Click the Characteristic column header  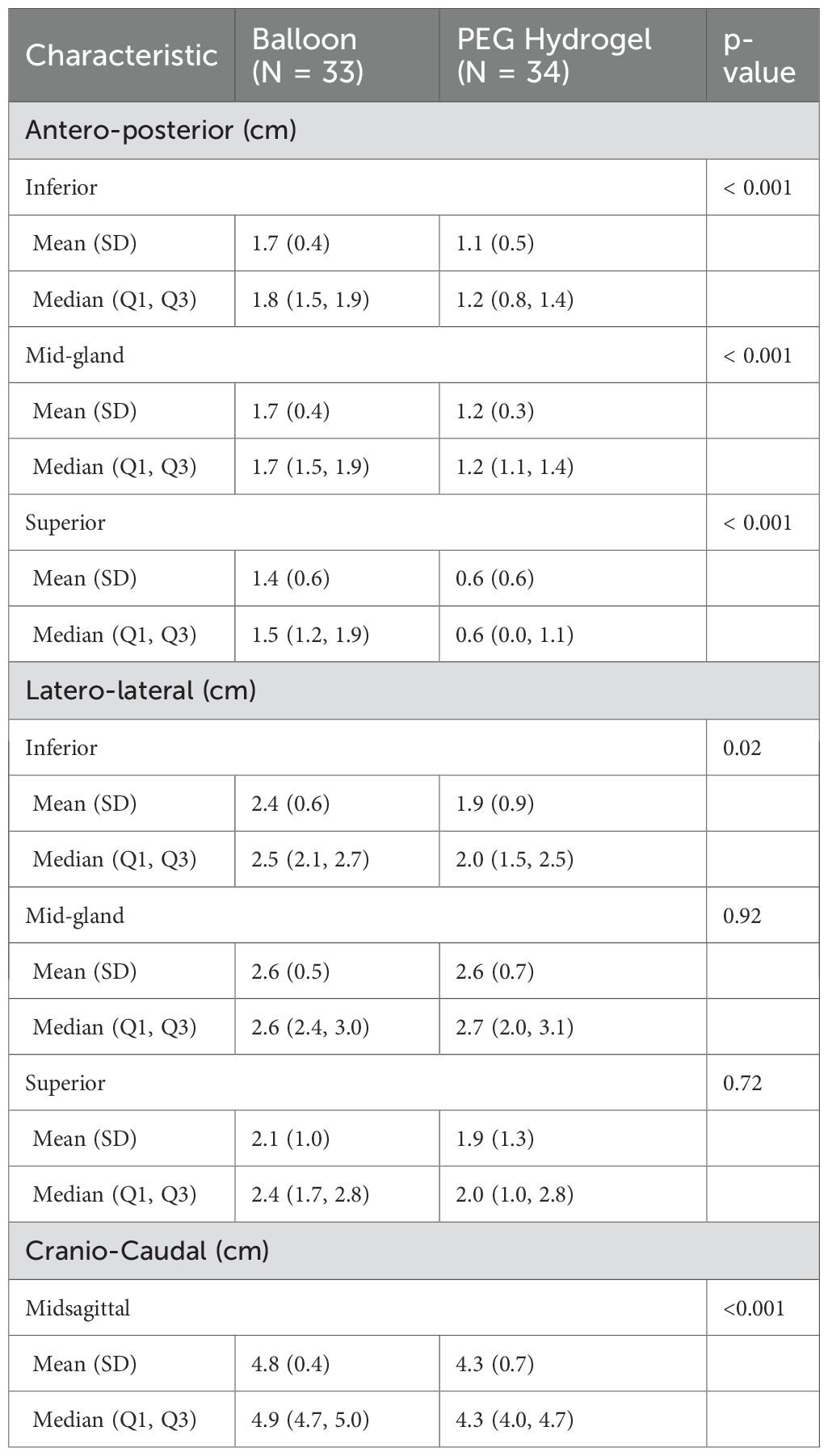pos(121,55)
